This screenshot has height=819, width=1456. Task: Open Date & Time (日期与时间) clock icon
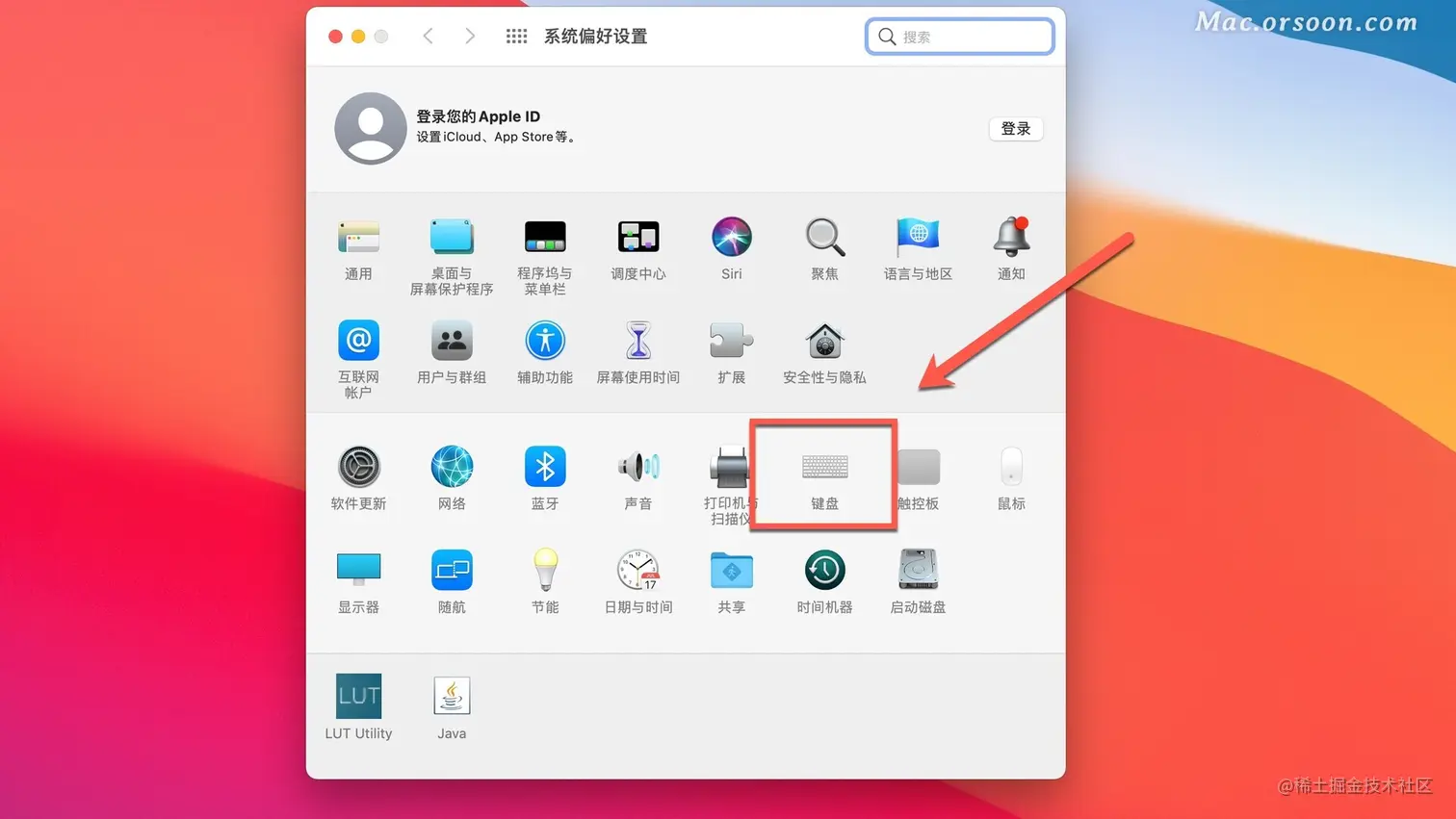[x=638, y=570]
